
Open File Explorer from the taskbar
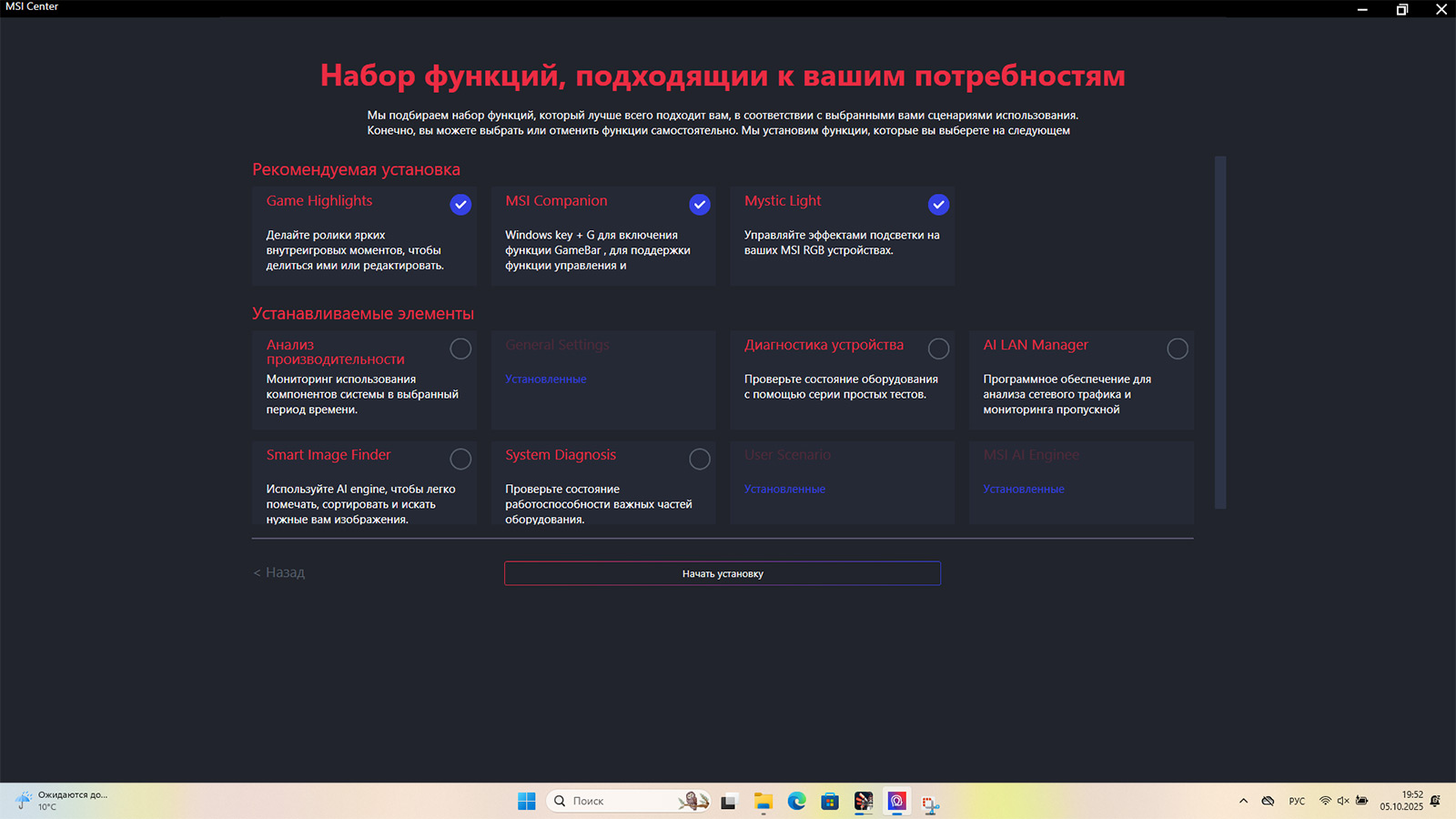pyautogui.click(x=763, y=801)
